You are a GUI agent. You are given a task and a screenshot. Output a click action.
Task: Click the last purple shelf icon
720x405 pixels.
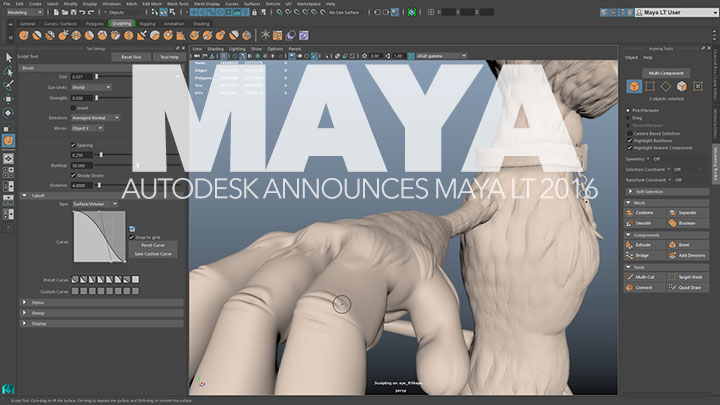[x=304, y=35]
